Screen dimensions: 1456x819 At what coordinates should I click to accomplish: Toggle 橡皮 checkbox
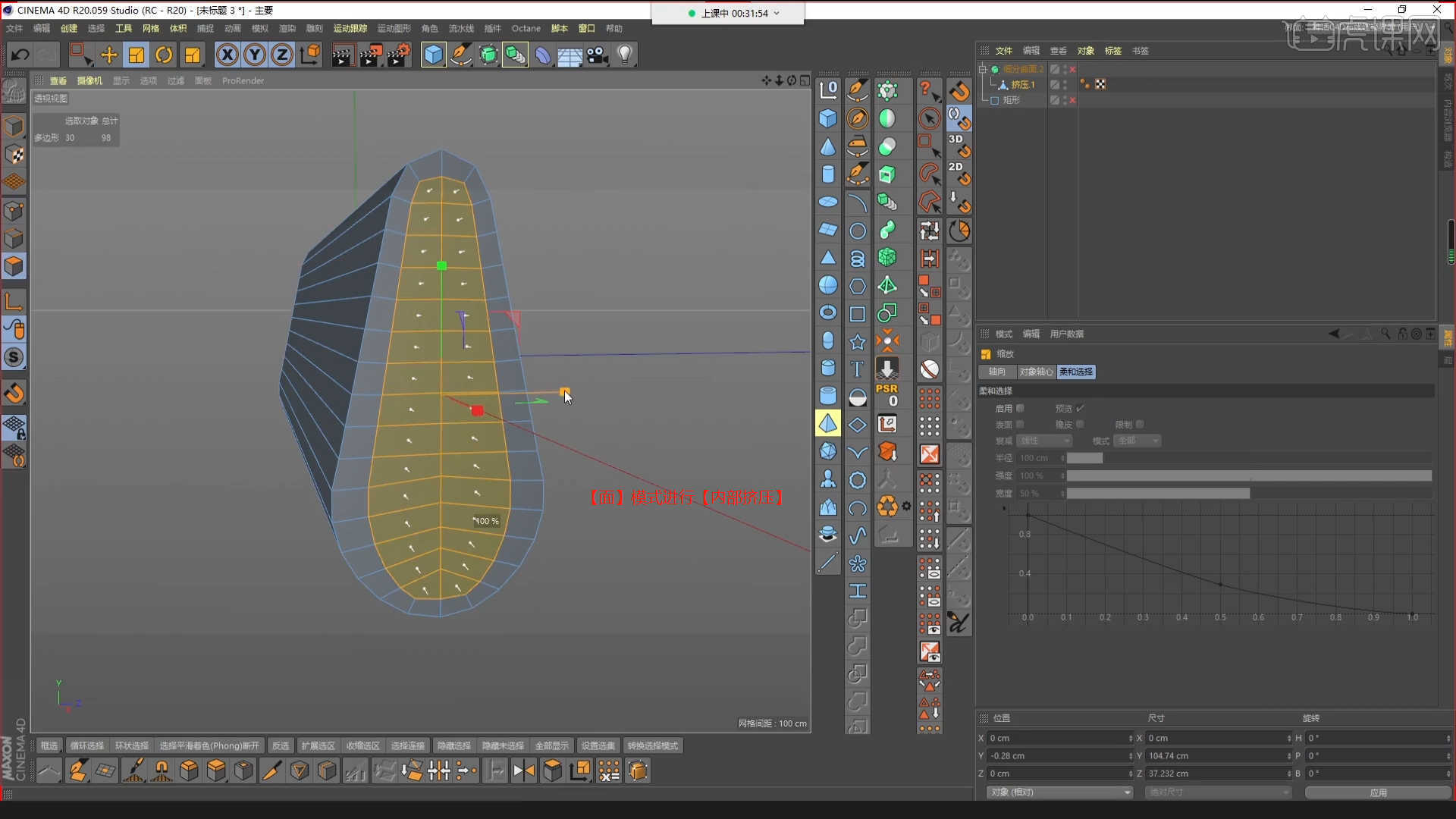pos(1080,424)
